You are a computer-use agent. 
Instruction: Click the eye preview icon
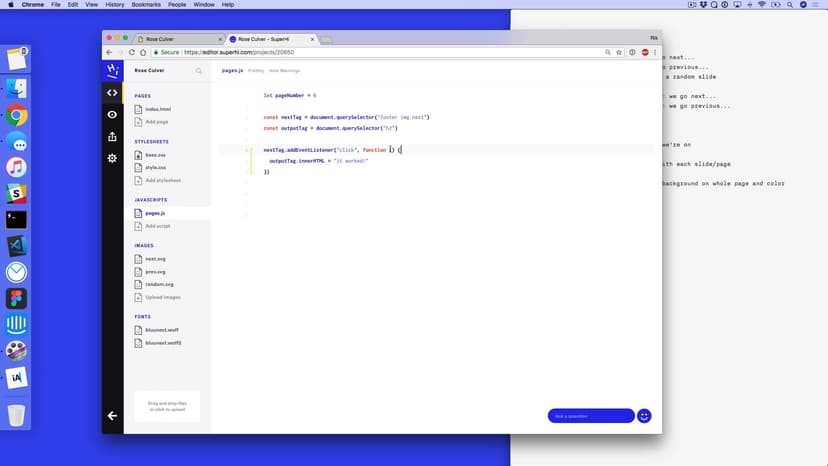112,115
